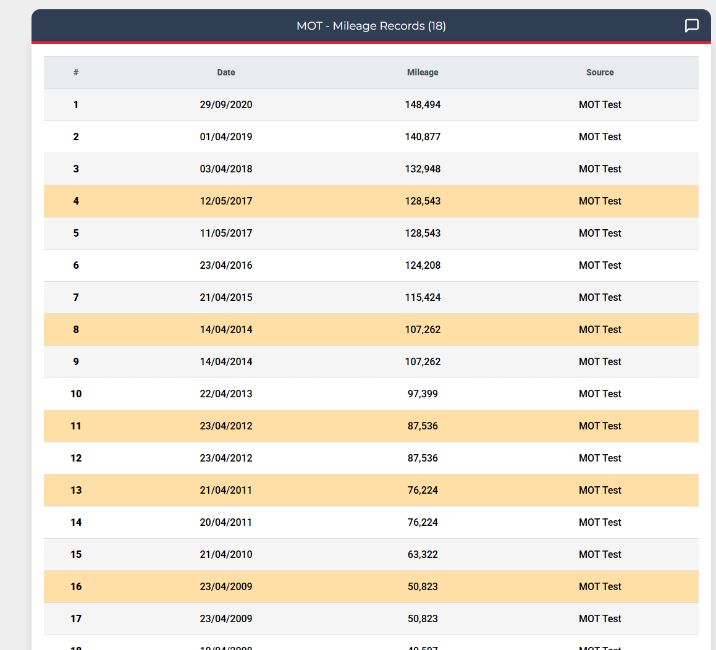Image resolution: width=716 pixels, height=650 pixels.
Task: Select highlighted record number 11
Action: coord(76,426)
